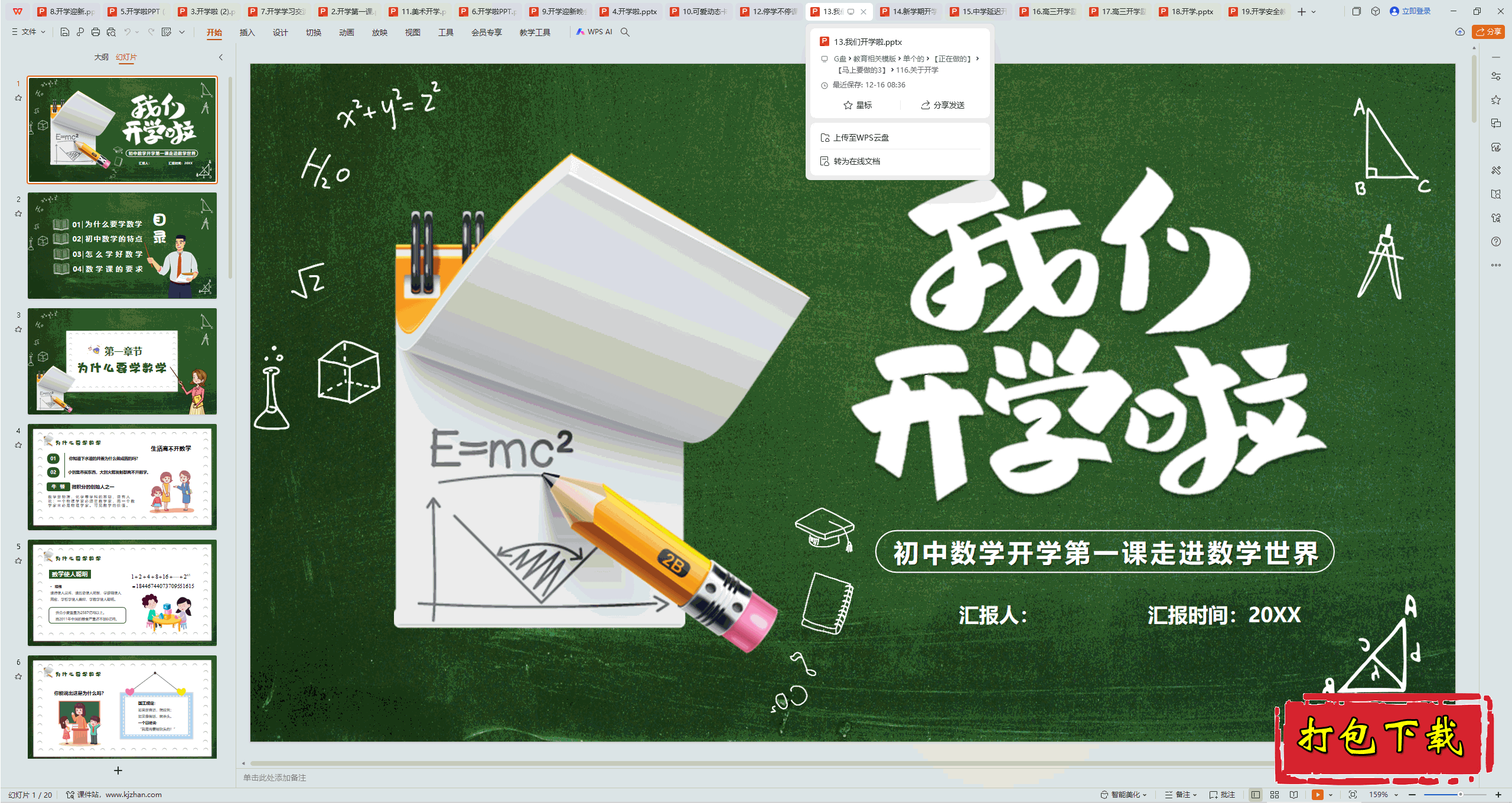Click the export to PDF icon
Screen dimensions: 1512x803
[80, 32]
